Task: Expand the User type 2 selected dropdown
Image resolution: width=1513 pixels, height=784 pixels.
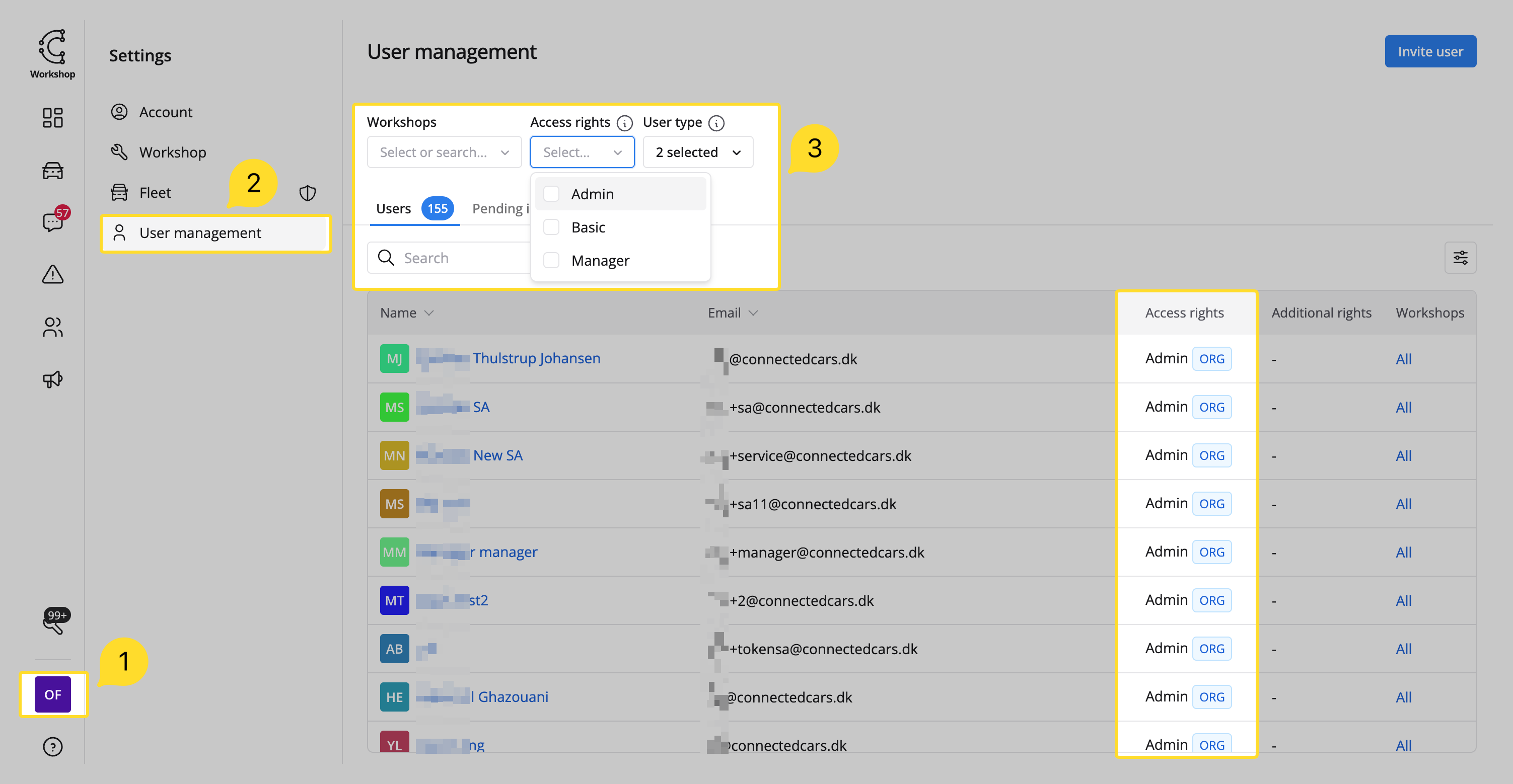Action: point(697,152)
